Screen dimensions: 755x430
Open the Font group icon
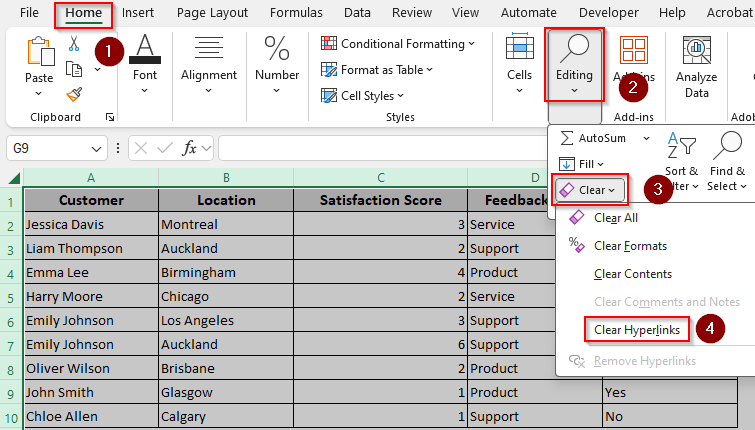pyautogui.click(x=145, y=49)
